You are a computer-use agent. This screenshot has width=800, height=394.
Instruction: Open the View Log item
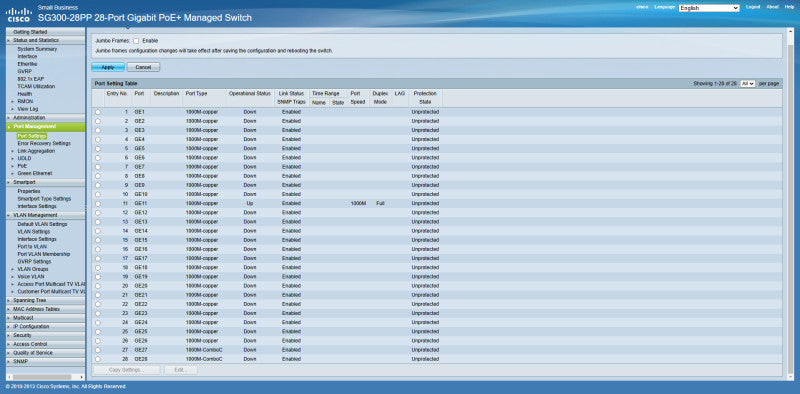coord(28,109)
